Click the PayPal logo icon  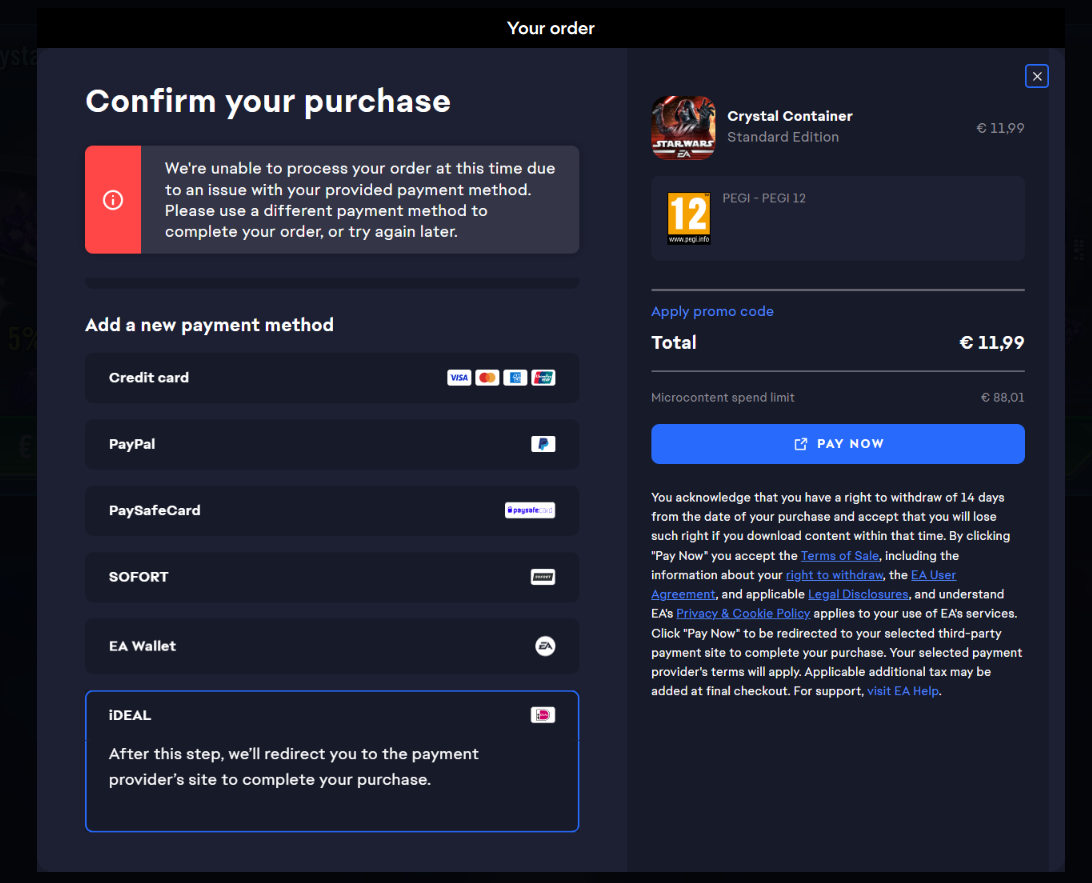tap(542, 444)
